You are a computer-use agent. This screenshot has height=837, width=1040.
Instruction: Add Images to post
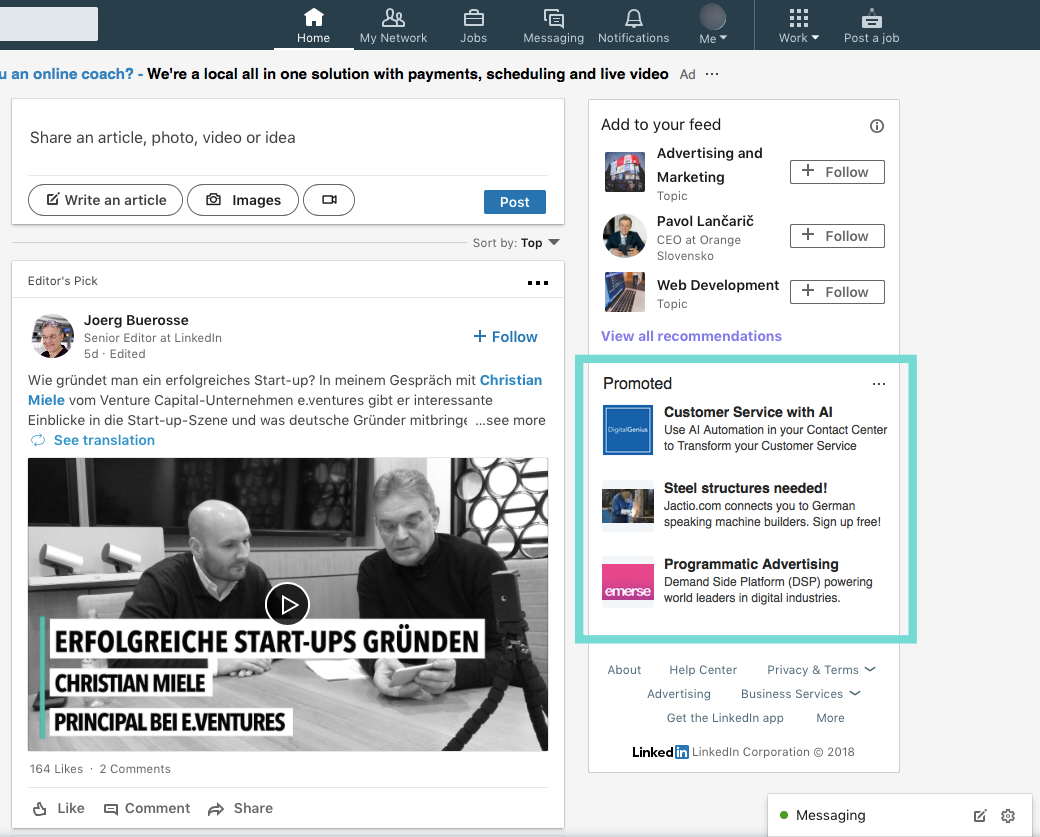tap(243, 200)
